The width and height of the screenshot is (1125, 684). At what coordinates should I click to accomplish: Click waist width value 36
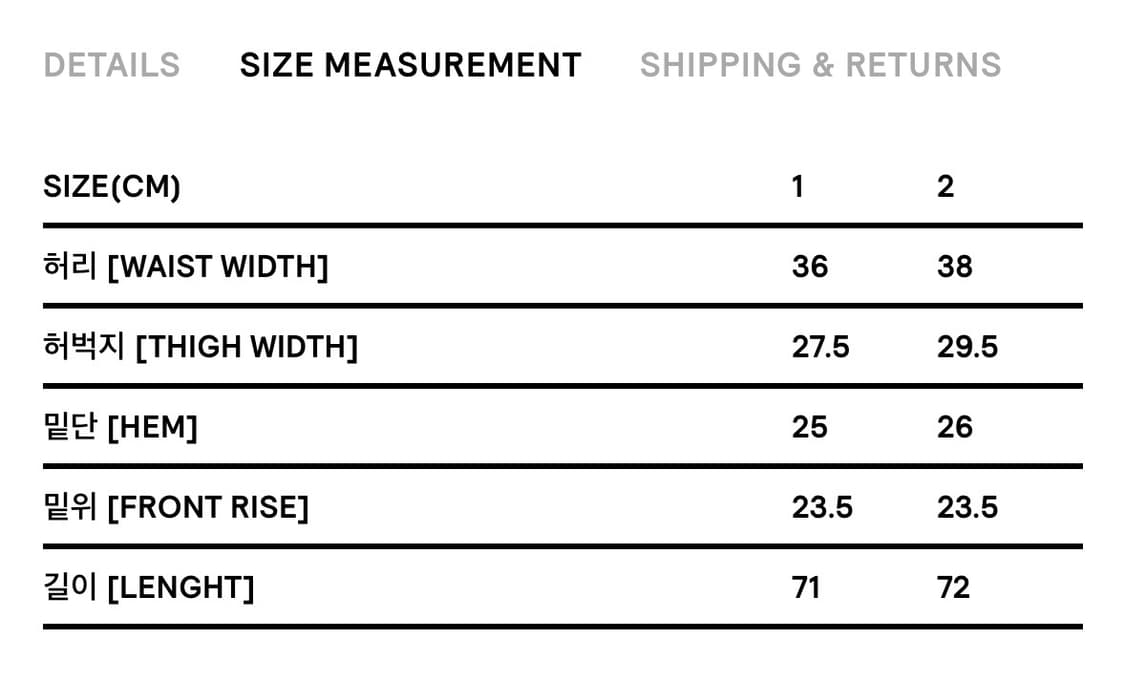tap(810, 267)
